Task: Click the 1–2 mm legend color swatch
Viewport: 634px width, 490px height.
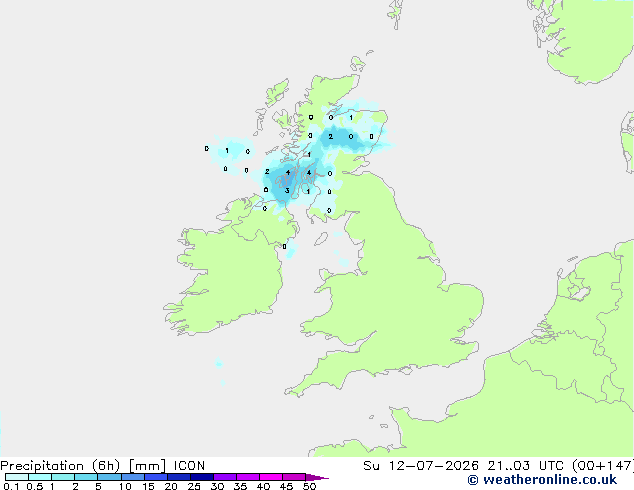Action: tap(63, 477)
